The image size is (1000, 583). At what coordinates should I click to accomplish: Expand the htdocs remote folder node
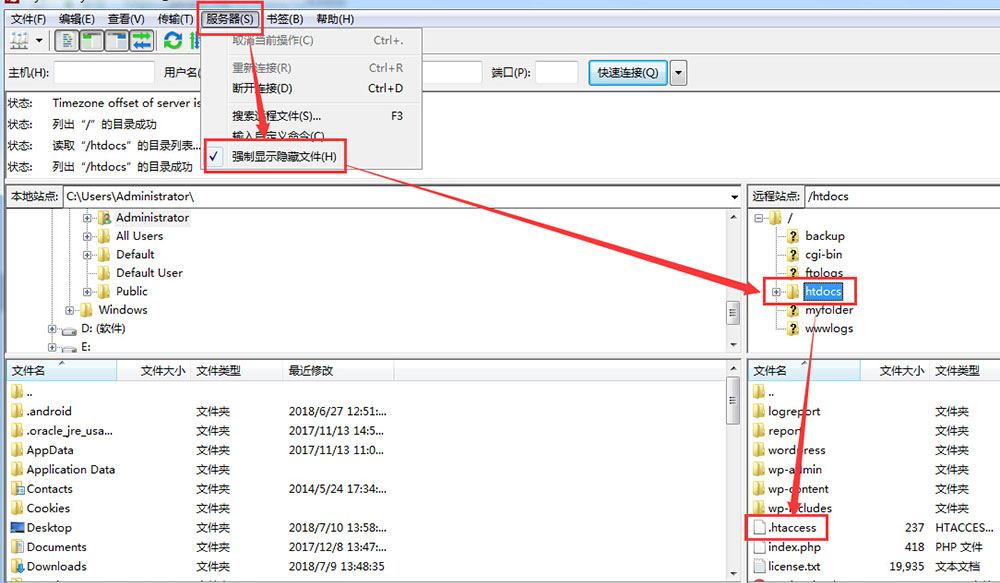pyautogui.click(x=776, y=292)
